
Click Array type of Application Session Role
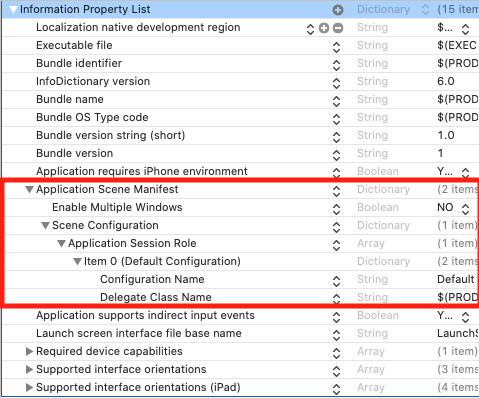click(x=371, y=244)
